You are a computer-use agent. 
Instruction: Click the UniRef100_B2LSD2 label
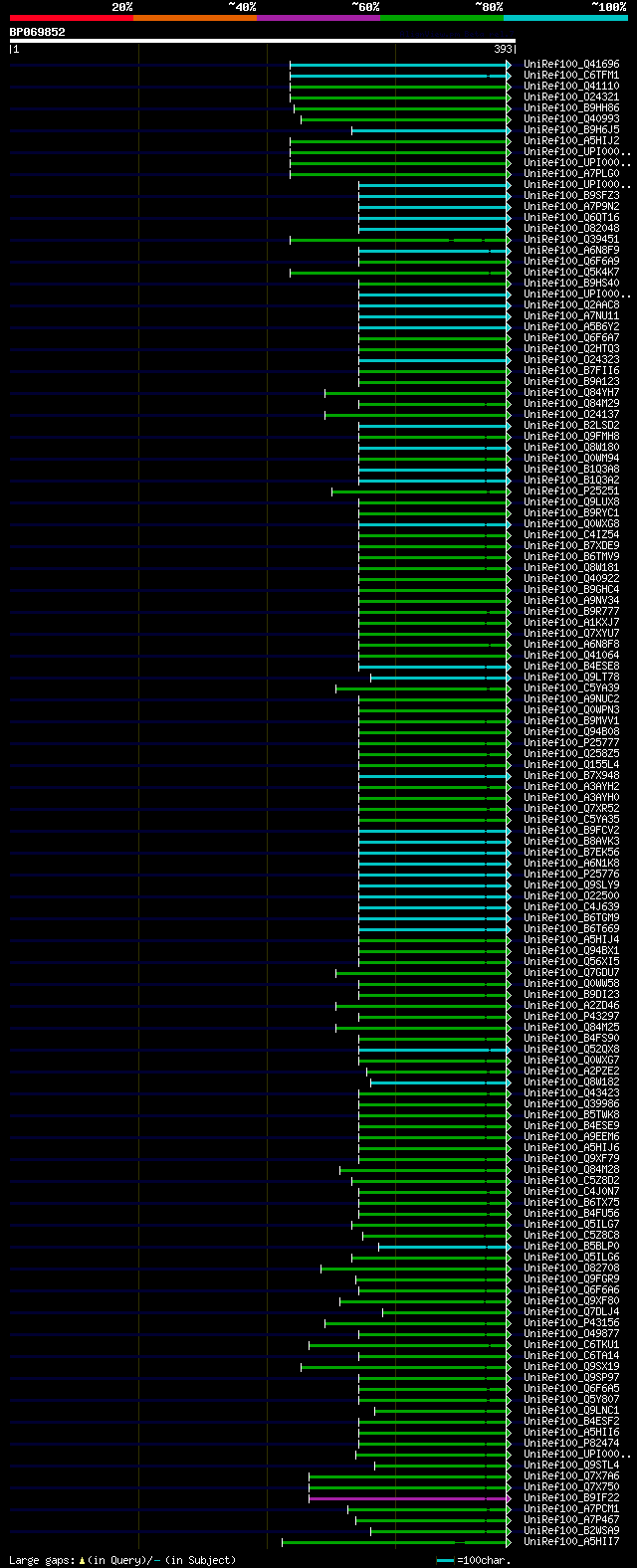[x=571, y=426]
